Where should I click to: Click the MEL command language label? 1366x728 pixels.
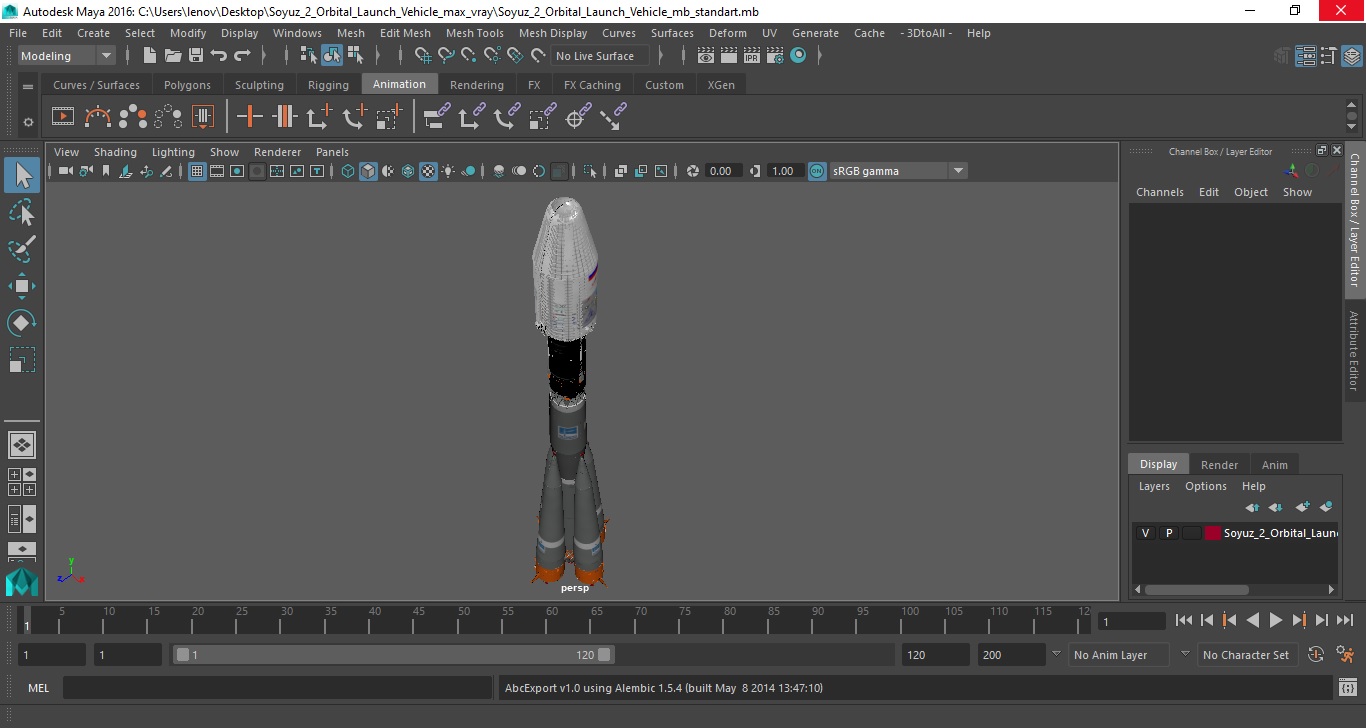click(x=39, y=688)
